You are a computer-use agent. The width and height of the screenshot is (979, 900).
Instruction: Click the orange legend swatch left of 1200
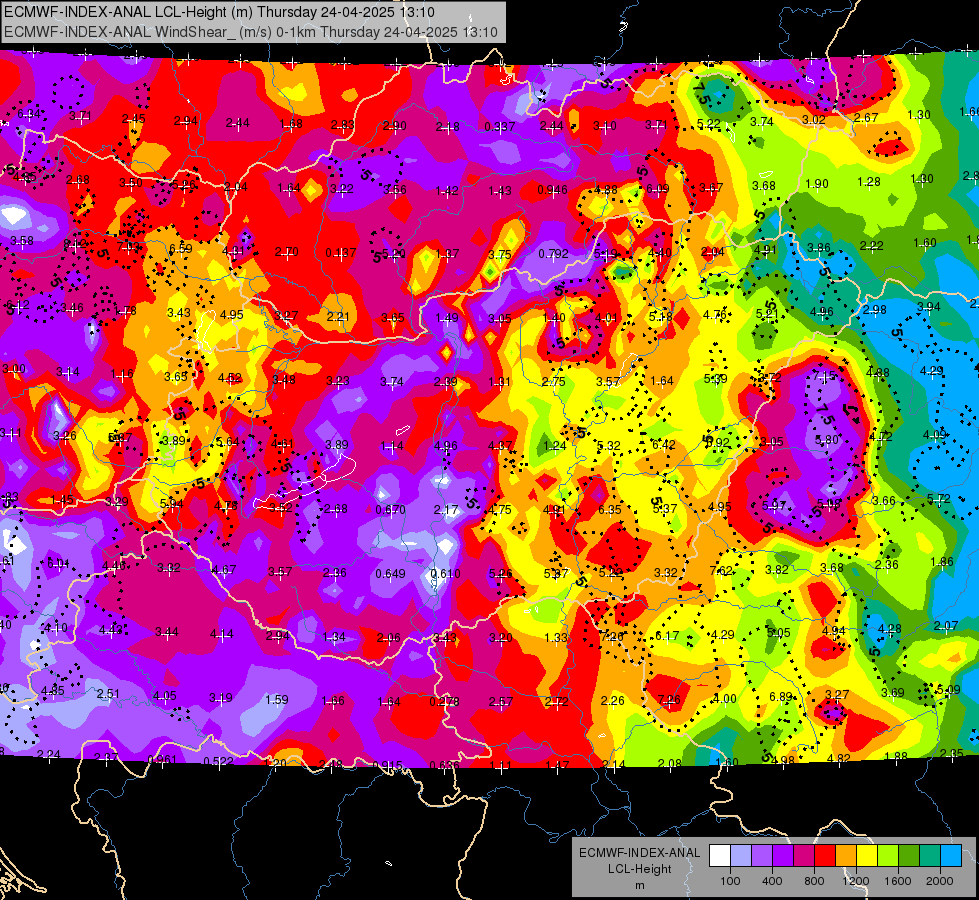(x=846, y=856)
